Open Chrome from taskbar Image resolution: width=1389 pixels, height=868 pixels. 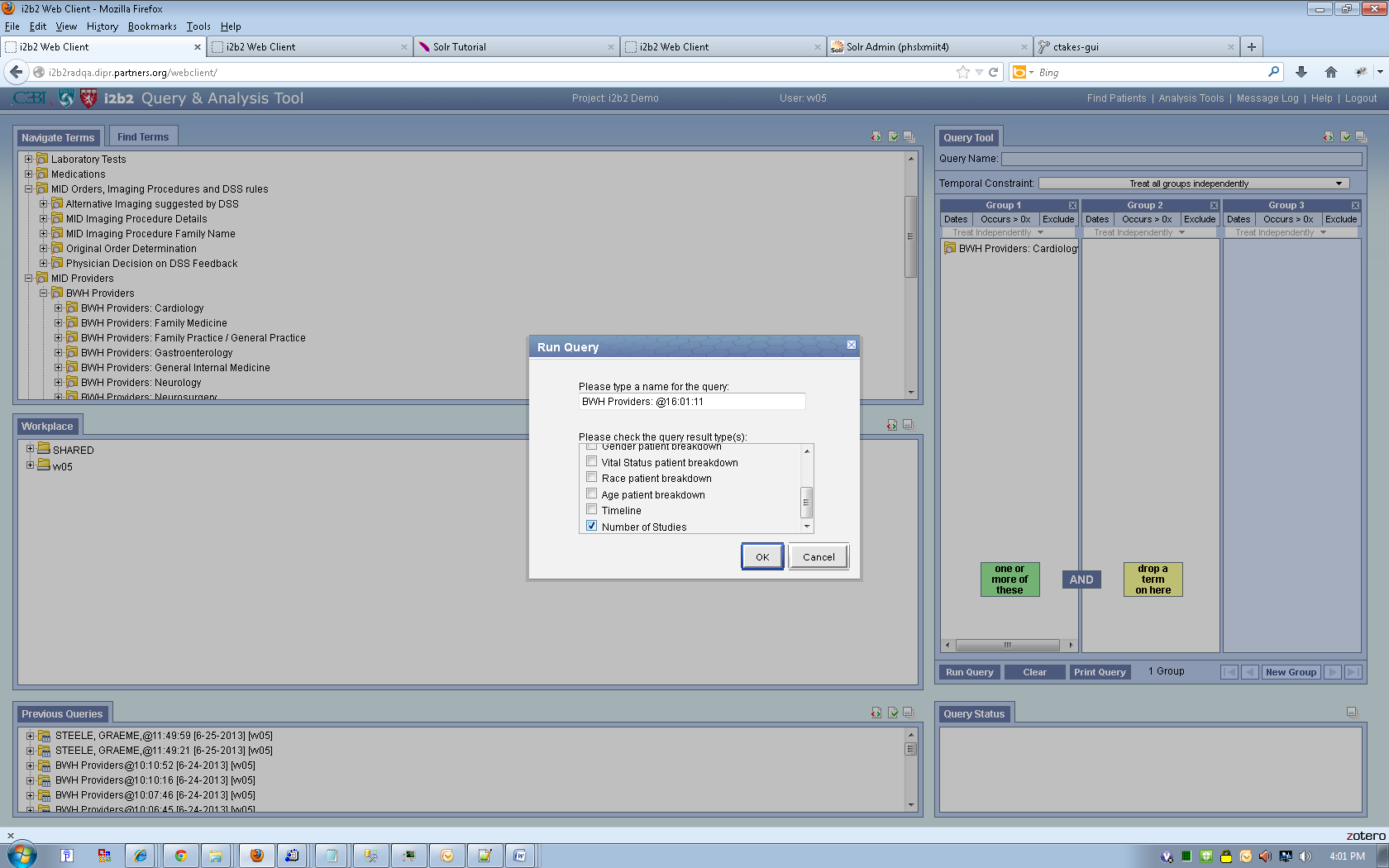tap(180, 856)
